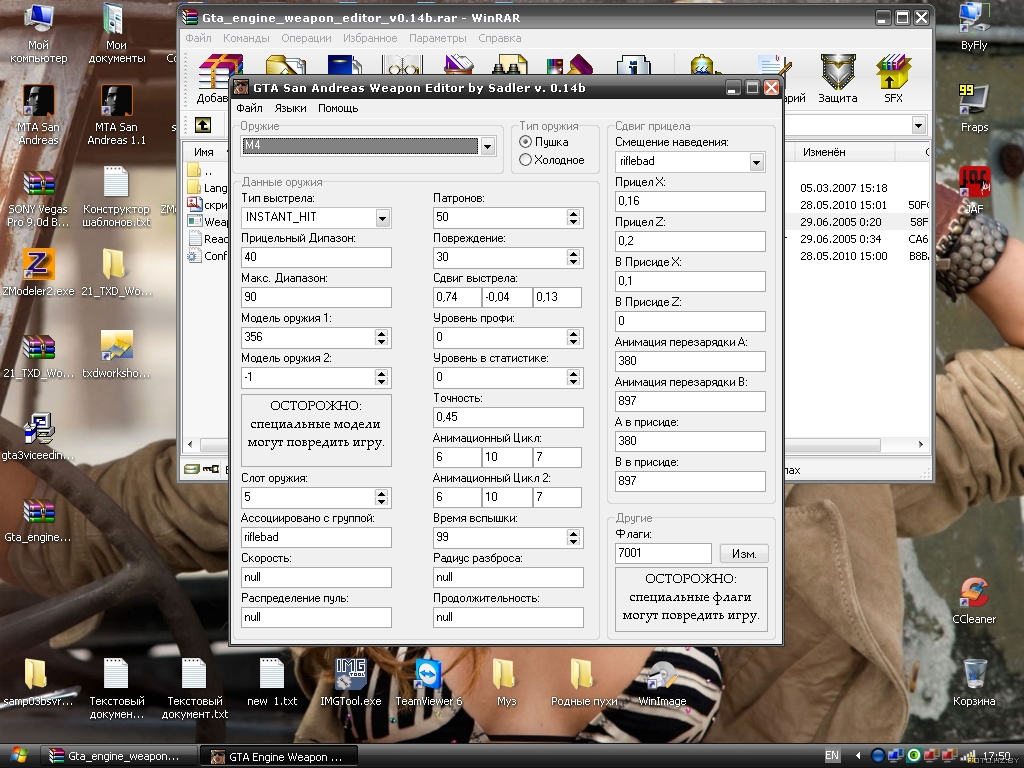Select the ZModeler2.exe desktop icon
Viewport: 1024px width, 768px height.
pyautogui.click(x=38, y=273)
